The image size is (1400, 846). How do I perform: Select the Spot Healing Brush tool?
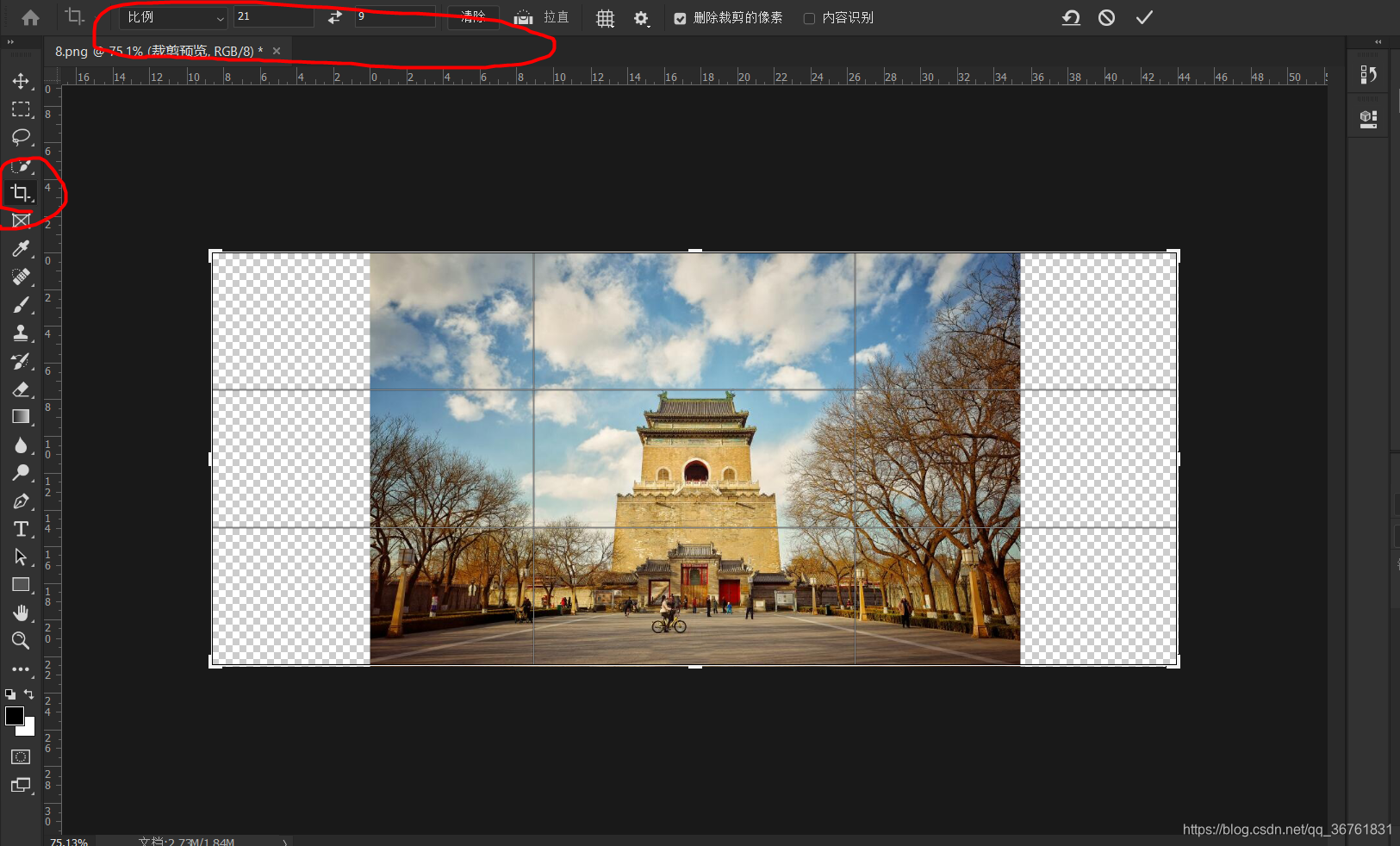(x=21, y=277)
